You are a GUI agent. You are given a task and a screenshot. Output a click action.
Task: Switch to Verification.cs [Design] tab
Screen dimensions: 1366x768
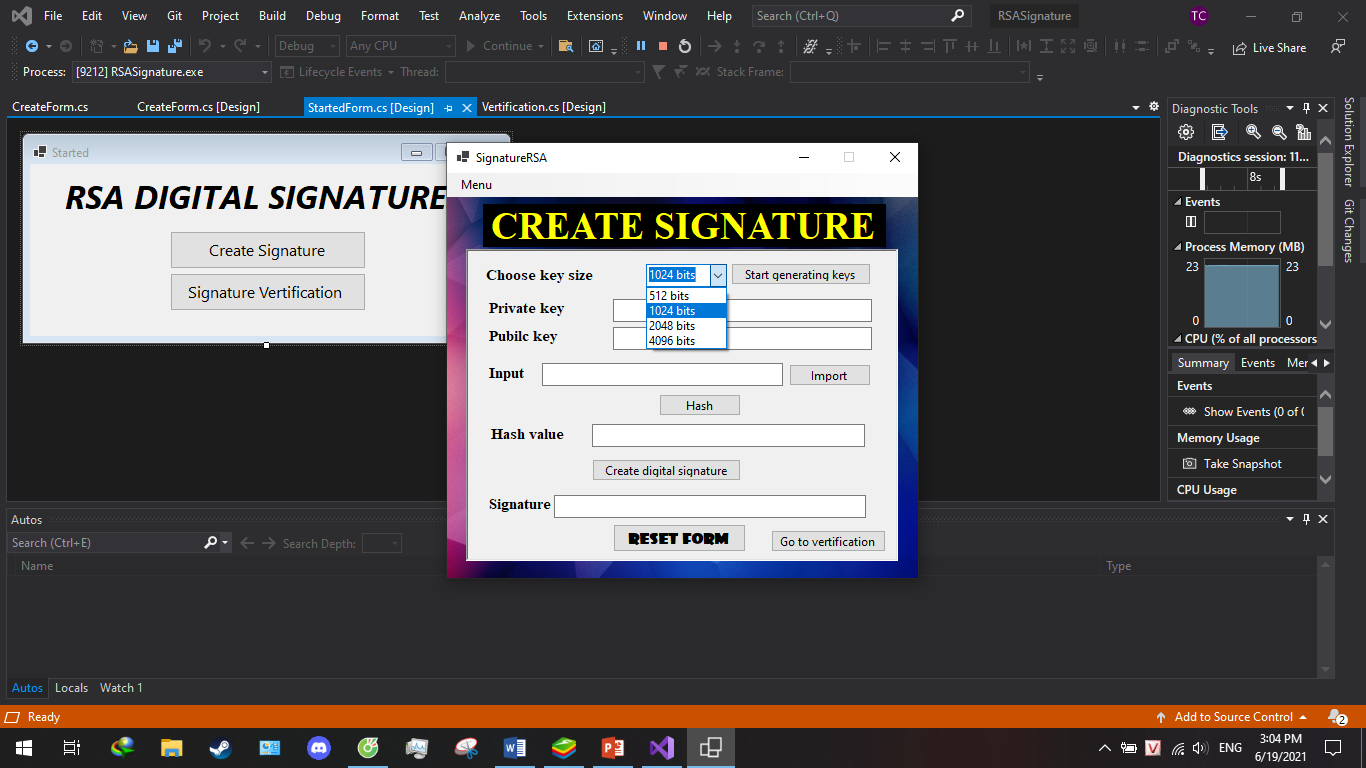[x=543, y=107]
